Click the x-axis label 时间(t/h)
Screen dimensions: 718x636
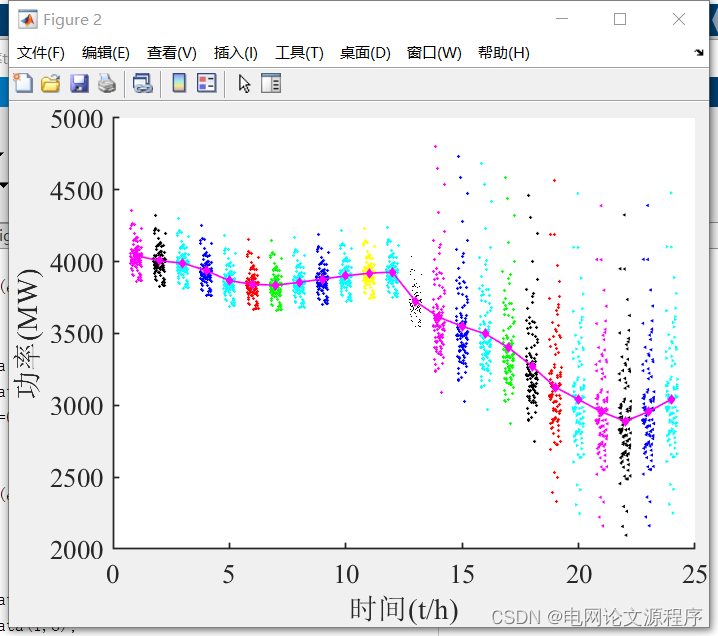404,609
